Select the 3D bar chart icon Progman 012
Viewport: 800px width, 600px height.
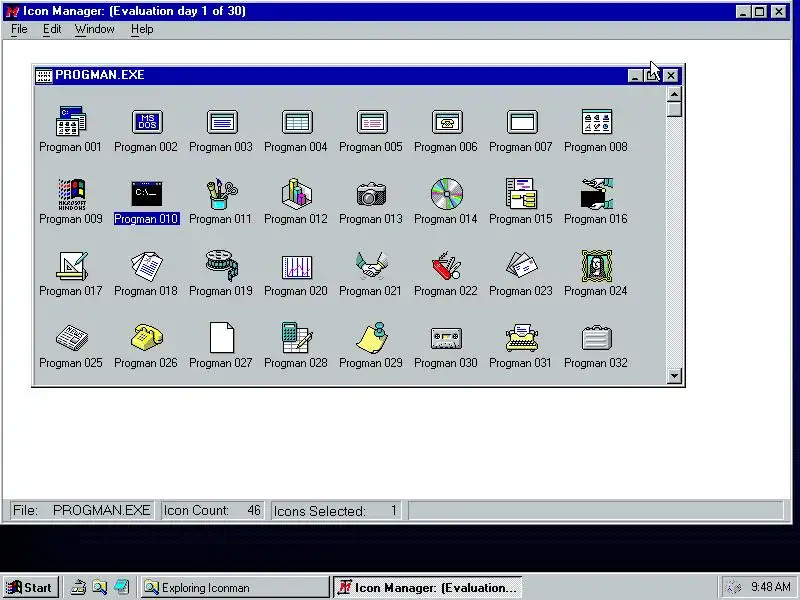297,194
